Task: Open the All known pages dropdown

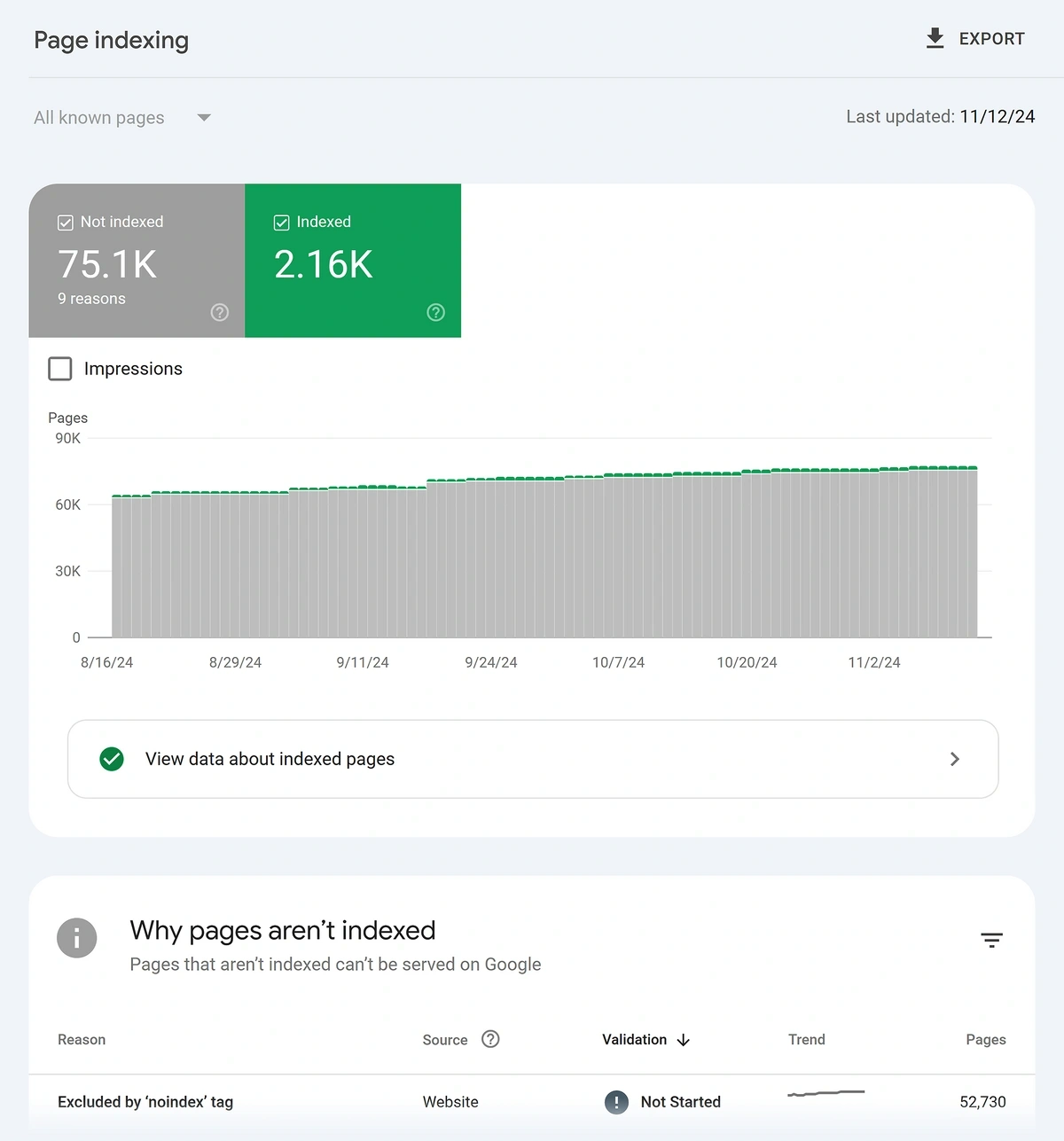Action: coord(122,117)
